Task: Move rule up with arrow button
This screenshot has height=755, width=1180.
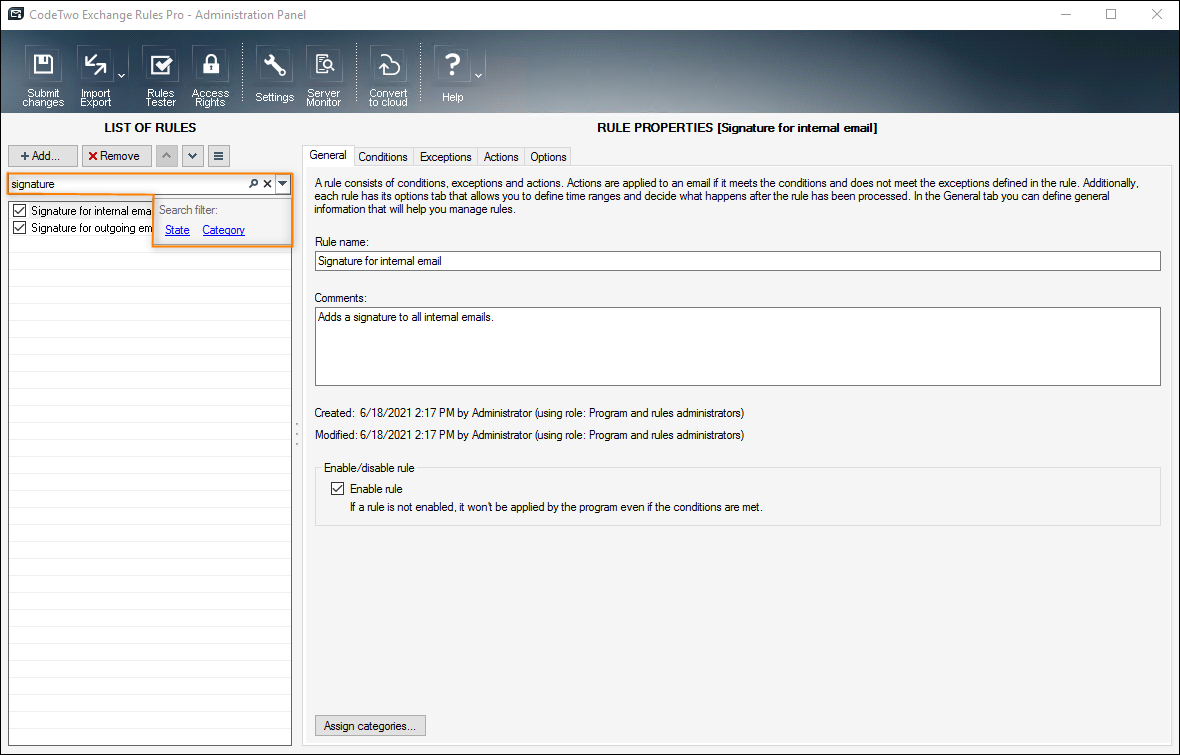Action: pos(167,156)
